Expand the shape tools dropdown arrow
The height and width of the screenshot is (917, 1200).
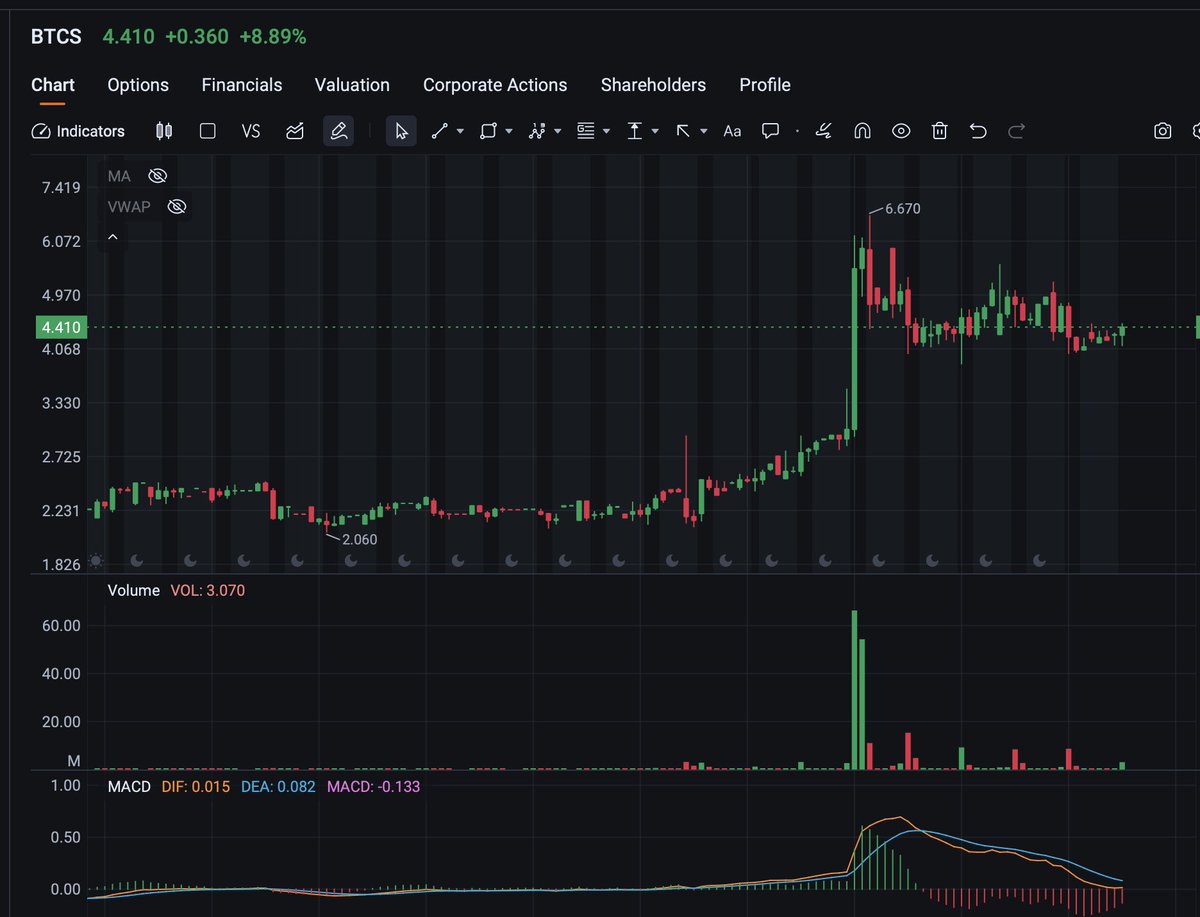click(509, 131)
